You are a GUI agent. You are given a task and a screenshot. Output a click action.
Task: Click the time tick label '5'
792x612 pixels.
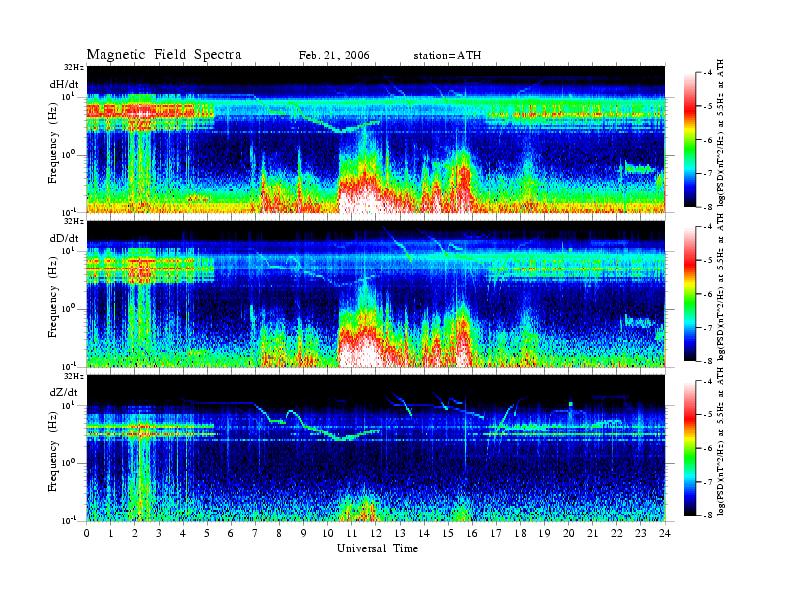pos(207,534)
